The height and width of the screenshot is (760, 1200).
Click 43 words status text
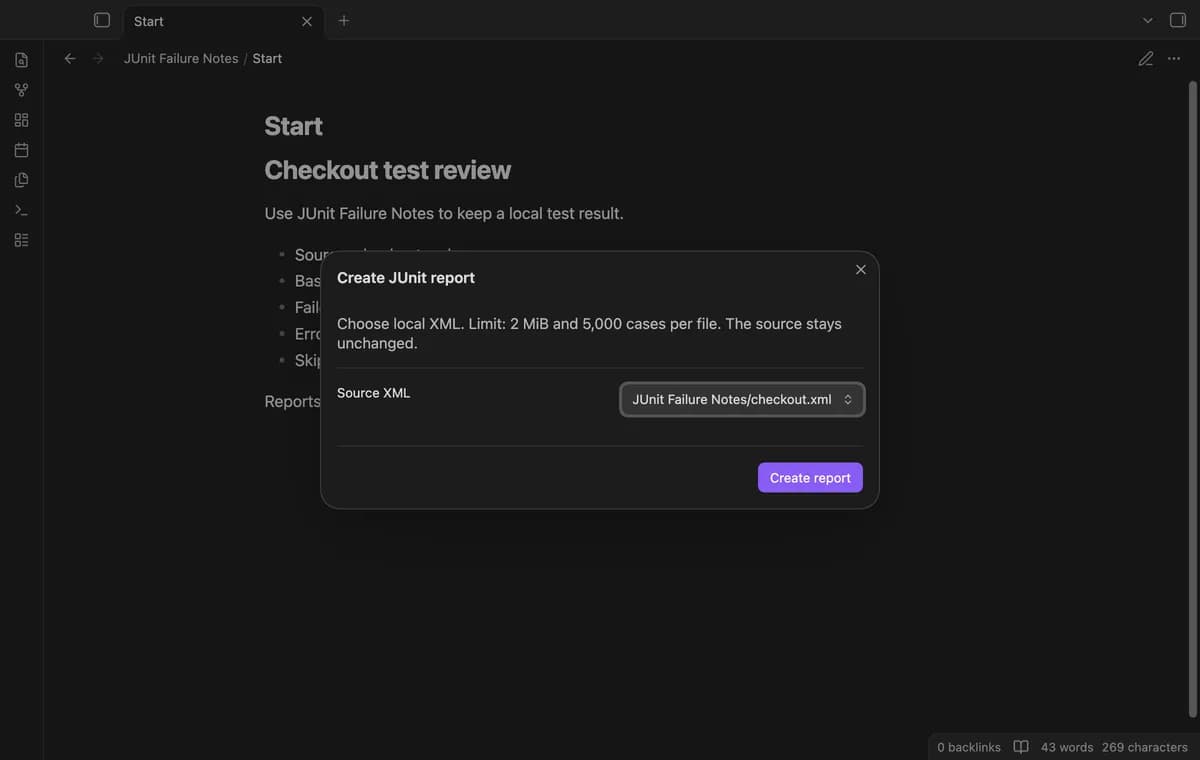tap(1067, 747)
